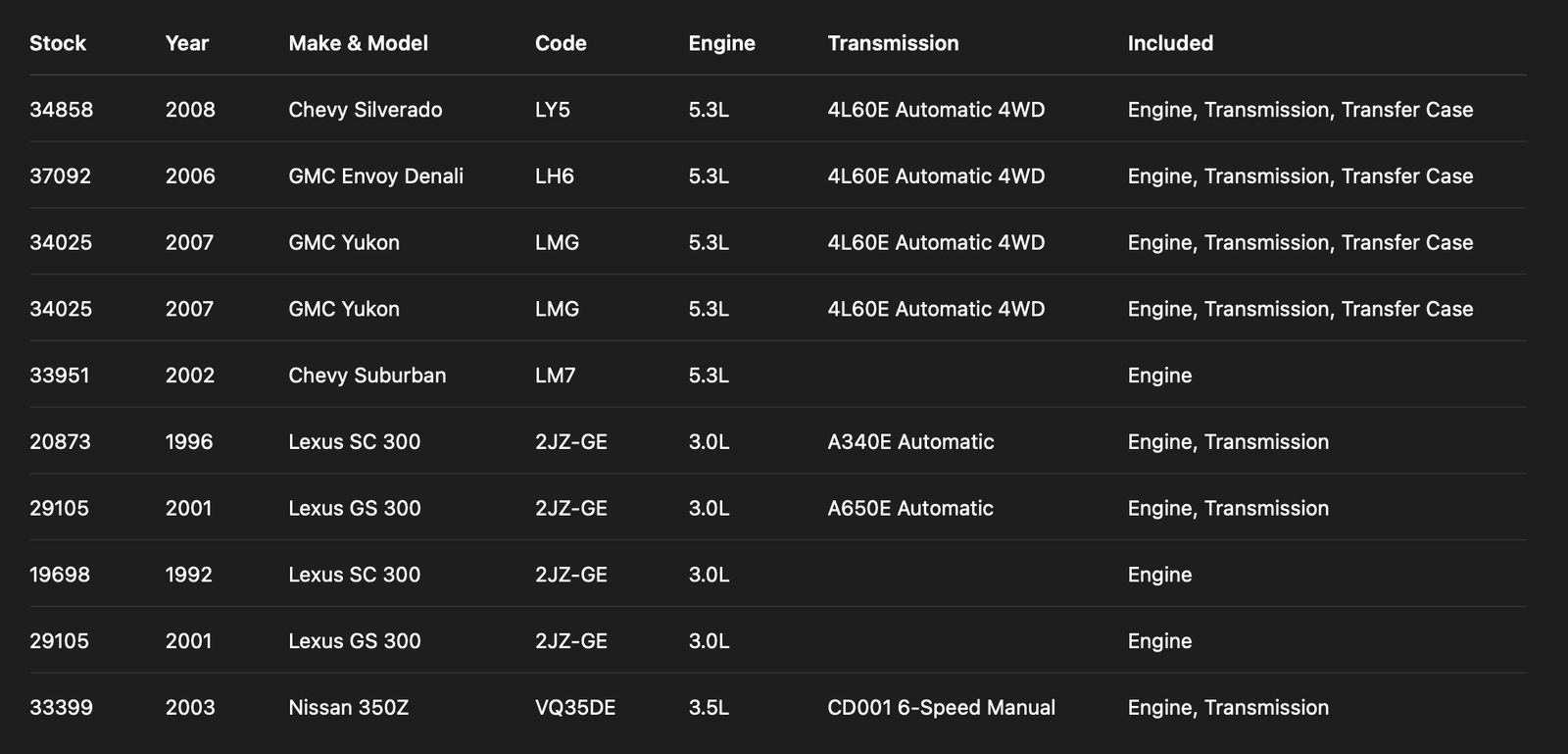This screenshot has width=1568, height=754.
Task: Click engine code LH6
Action: pos(554,176)
